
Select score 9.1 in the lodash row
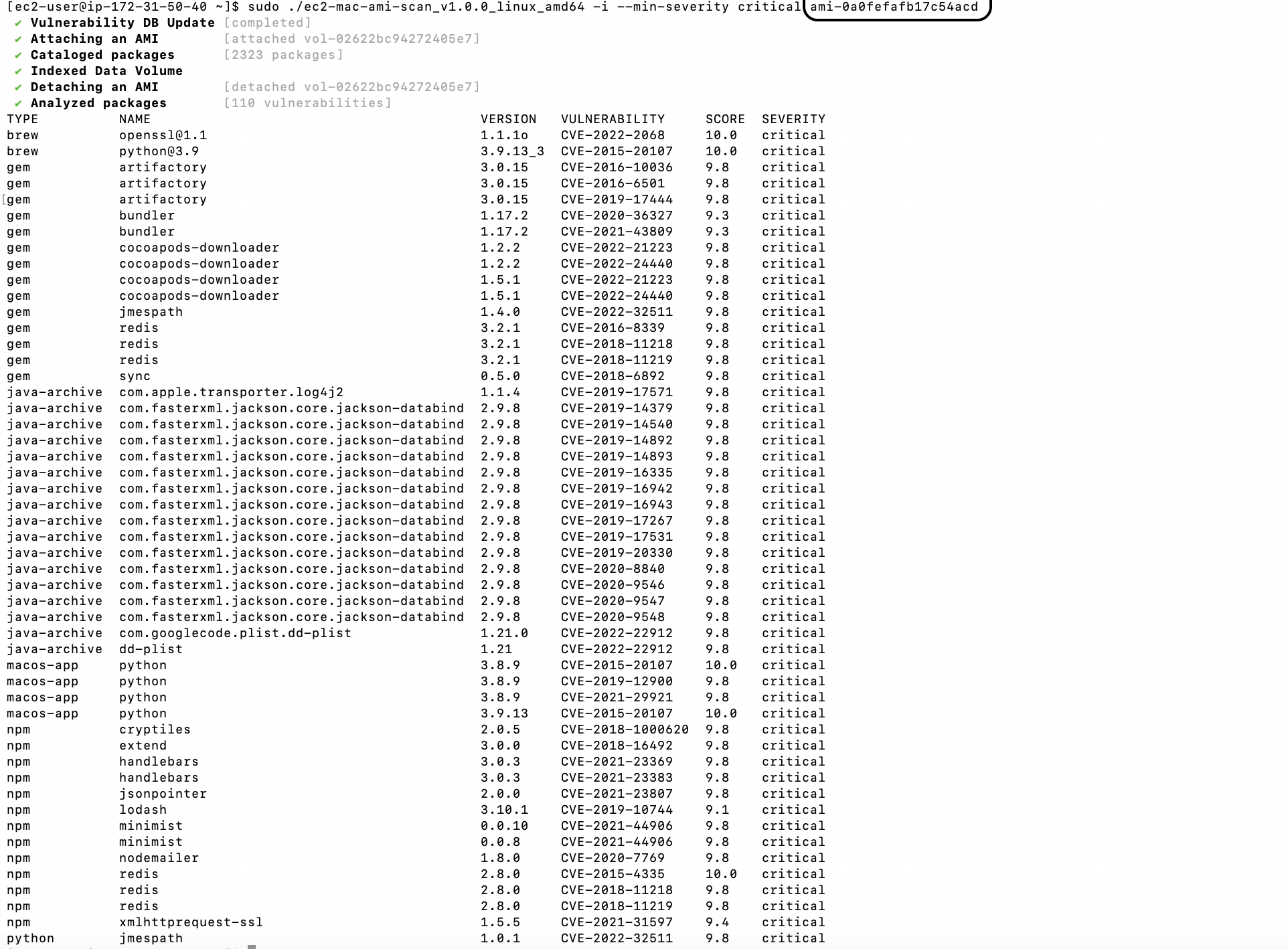pyautogui.click(x=718, y=810)
